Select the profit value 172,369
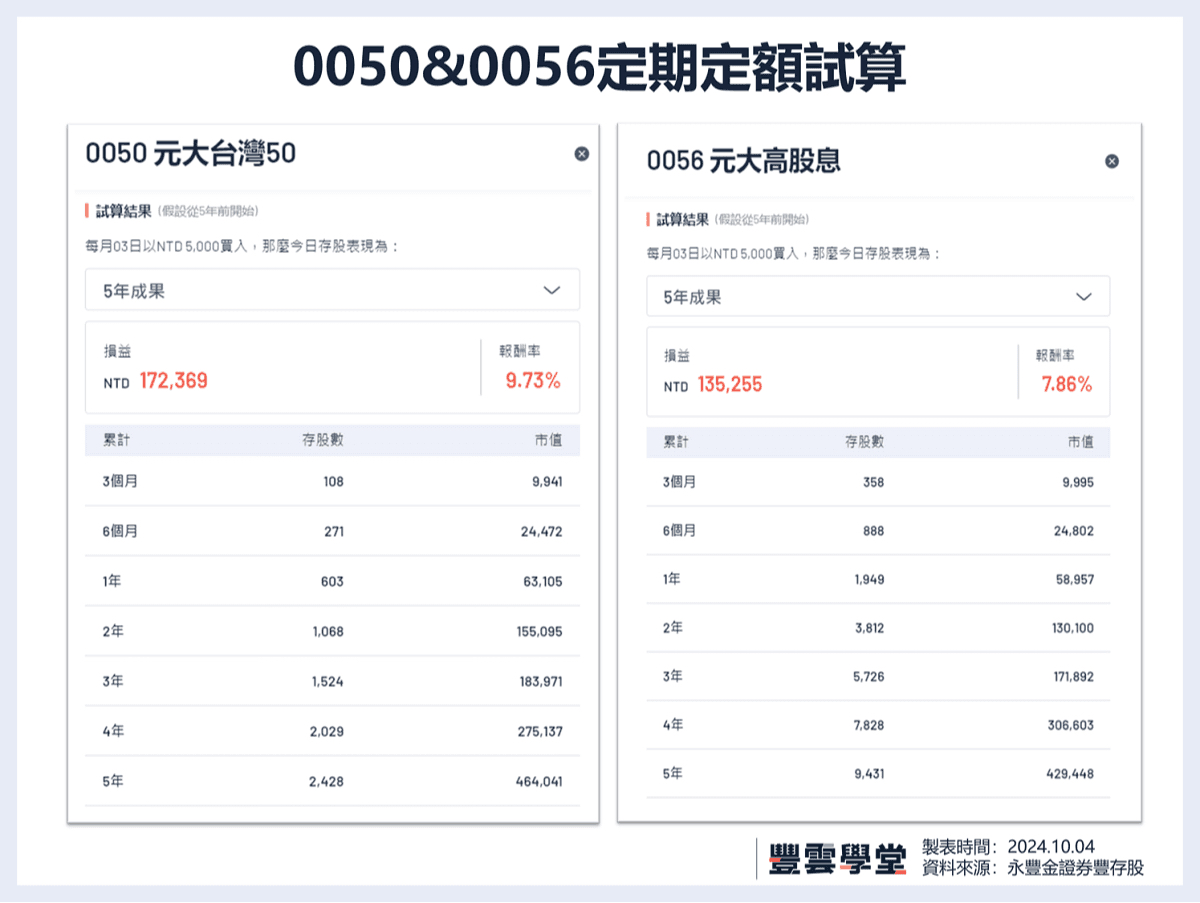This screenshot has width=1200, height=903. (174, 381)
